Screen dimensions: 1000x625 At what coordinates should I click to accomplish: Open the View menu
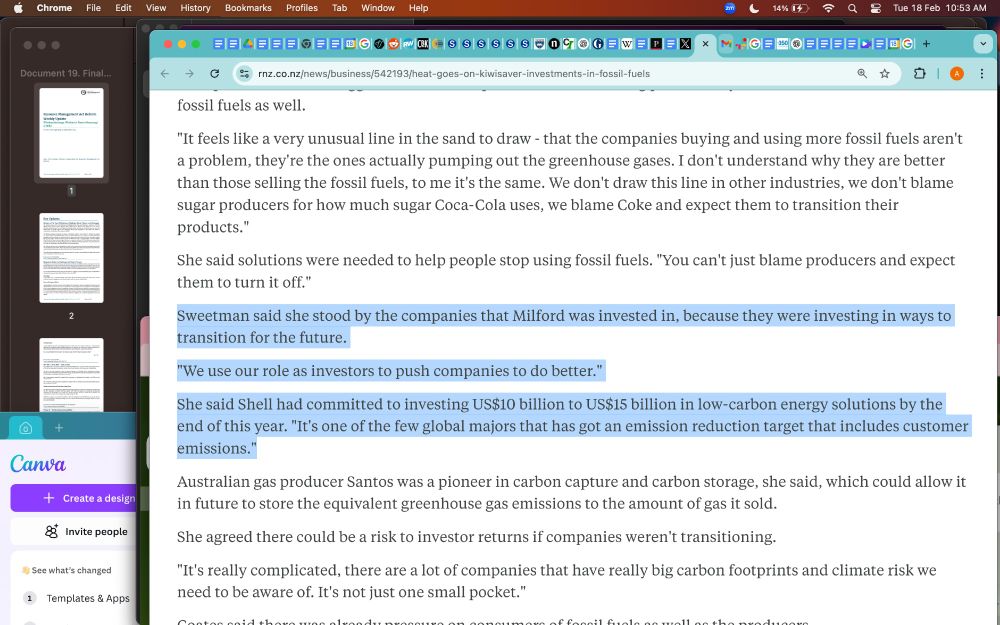point(156,8)
